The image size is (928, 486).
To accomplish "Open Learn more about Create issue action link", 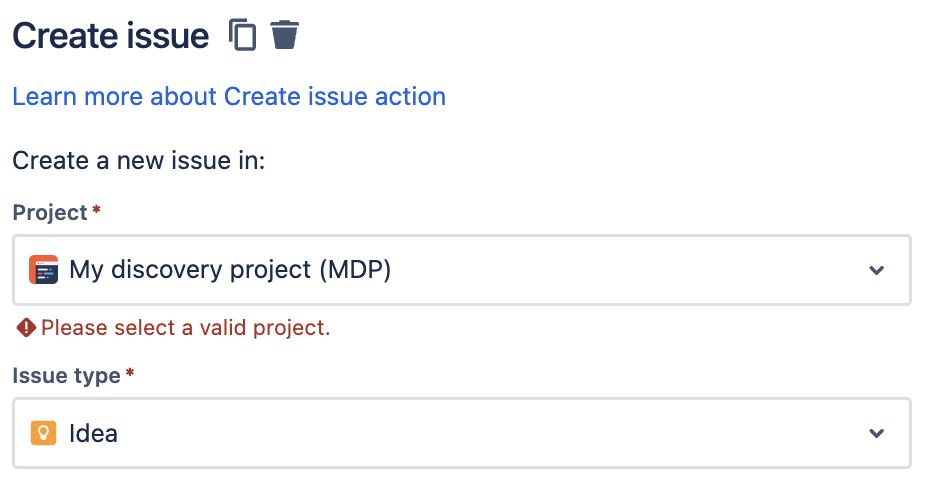I will pos(229,97).
